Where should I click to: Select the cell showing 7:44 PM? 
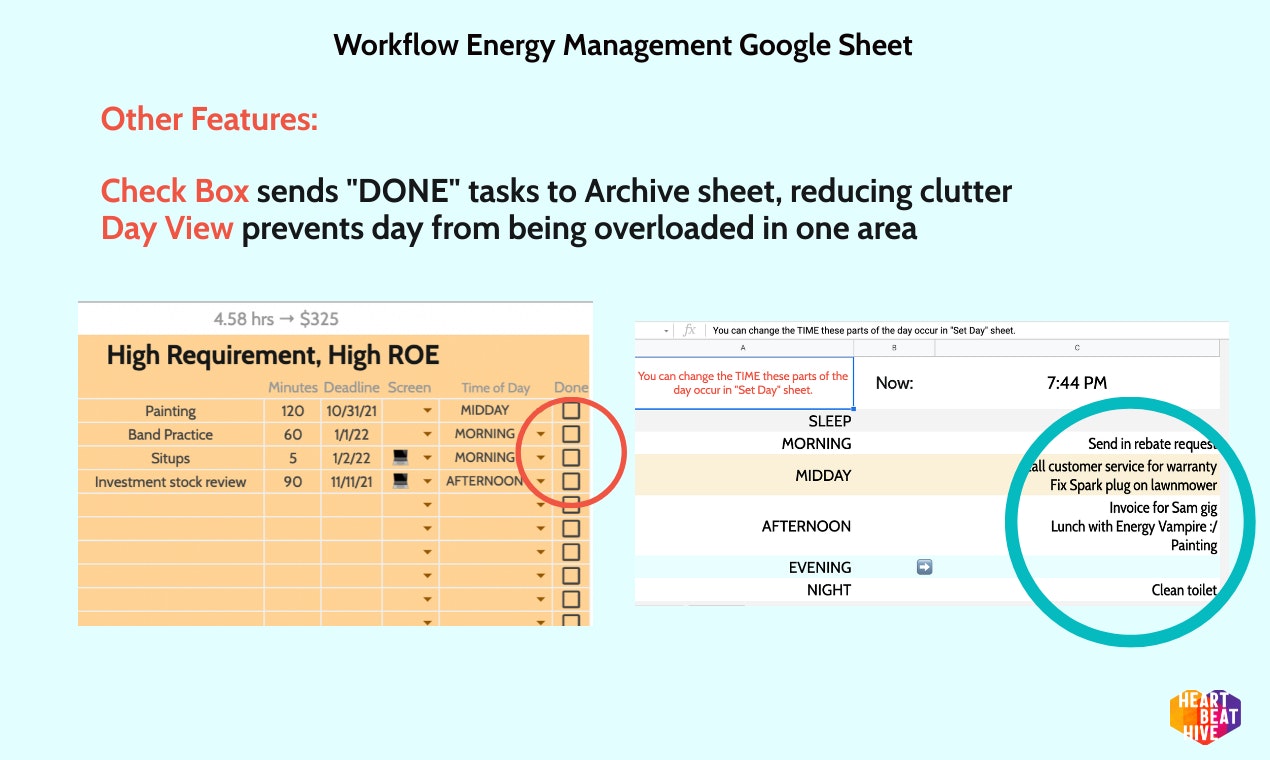(x=1077, y=383)
